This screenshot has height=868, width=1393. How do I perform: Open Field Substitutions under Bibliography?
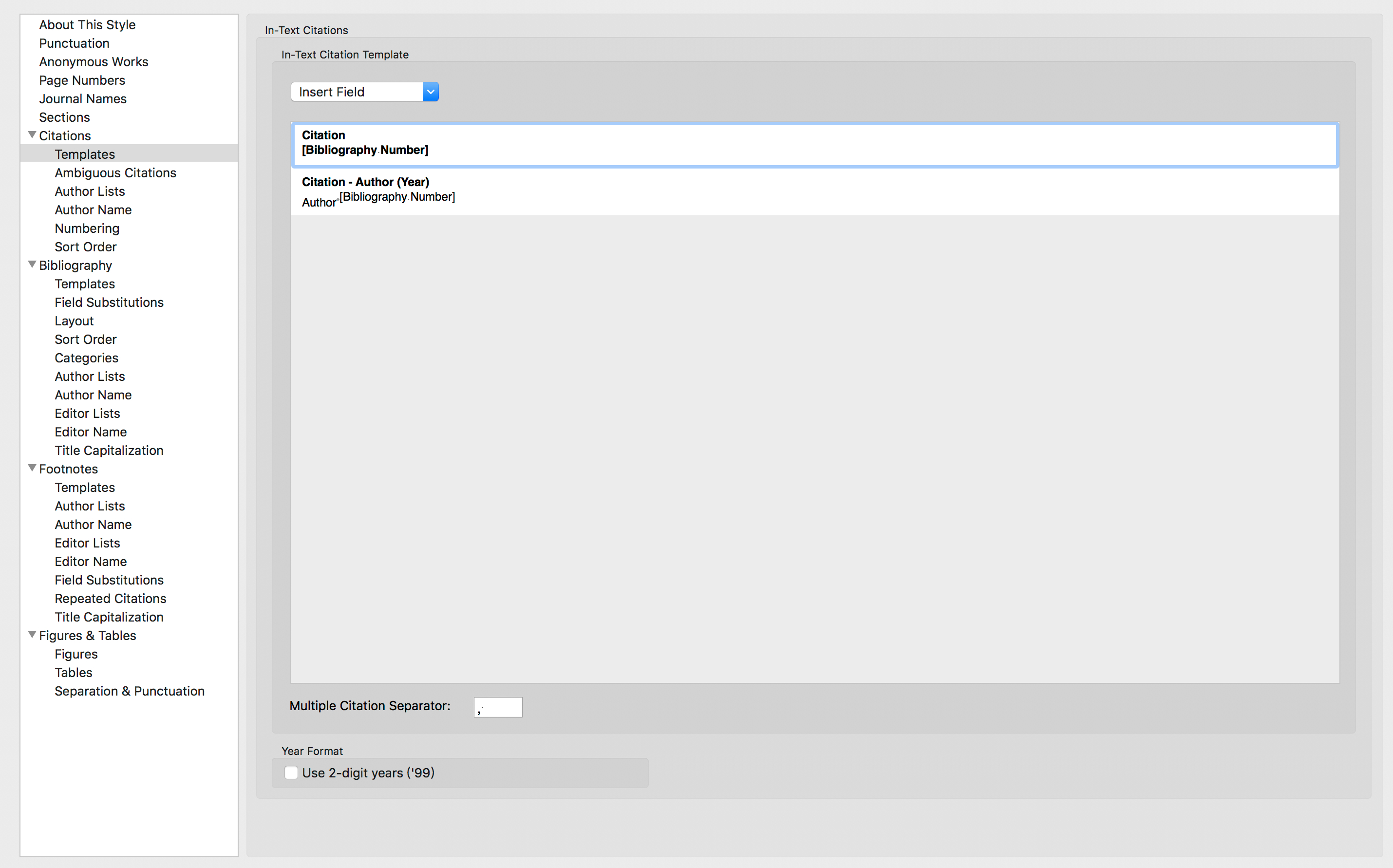tap(109, 302)
